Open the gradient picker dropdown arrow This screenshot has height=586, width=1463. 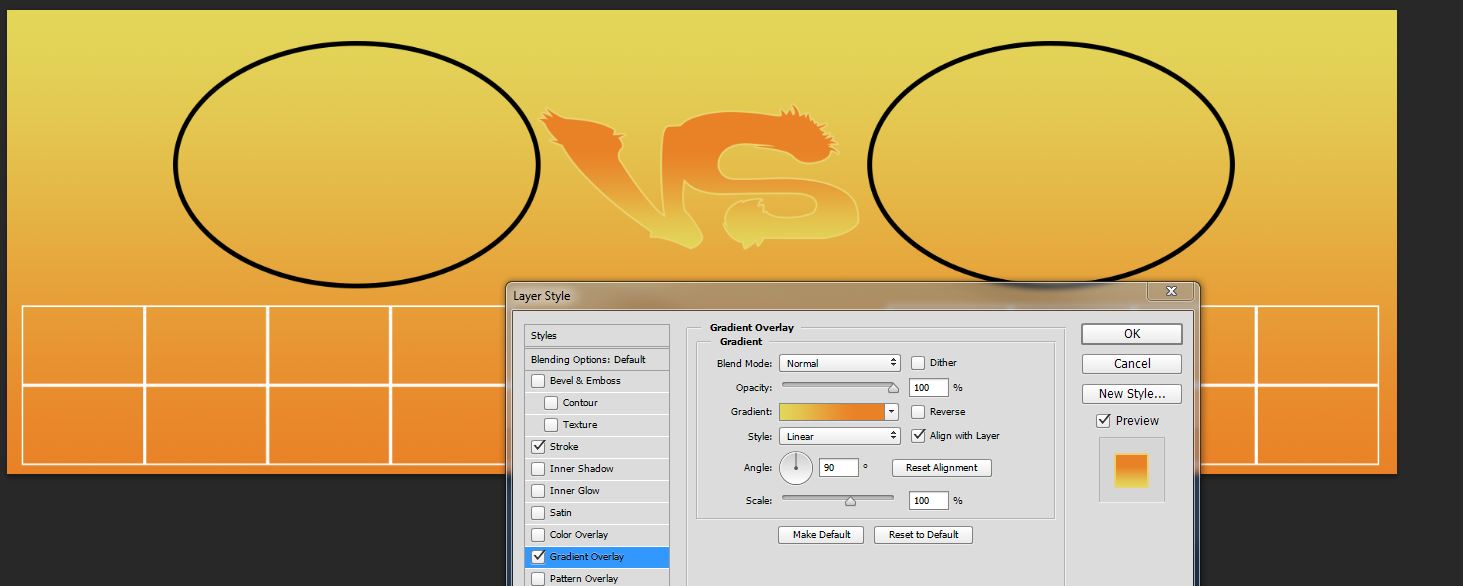pos(891,412)
